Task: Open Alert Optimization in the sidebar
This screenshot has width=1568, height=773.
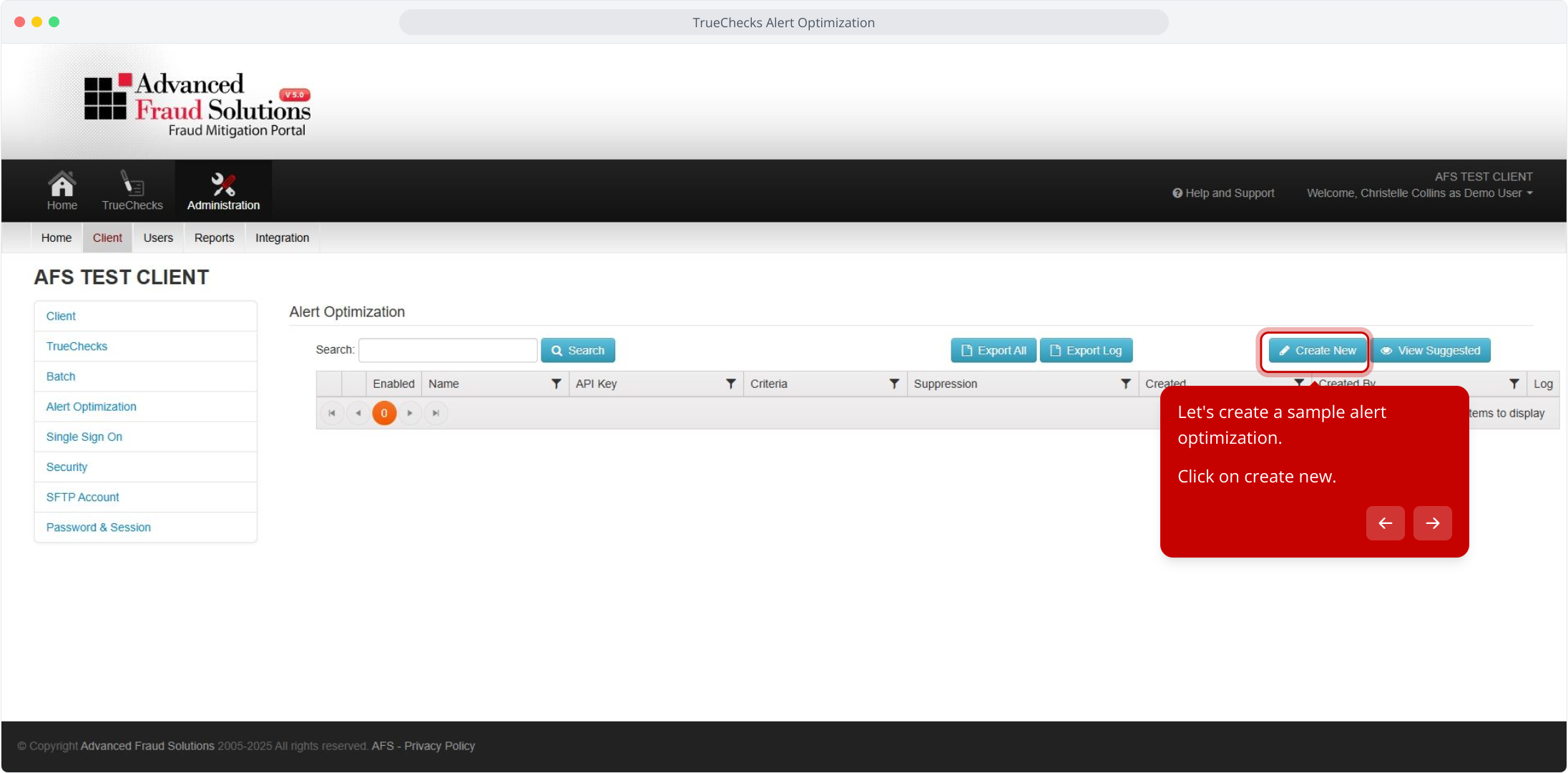Action: (145, 407)
